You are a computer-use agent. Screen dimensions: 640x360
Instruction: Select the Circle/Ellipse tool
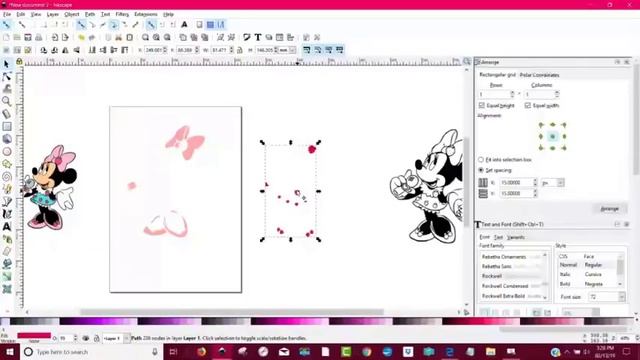coord(7,151)
